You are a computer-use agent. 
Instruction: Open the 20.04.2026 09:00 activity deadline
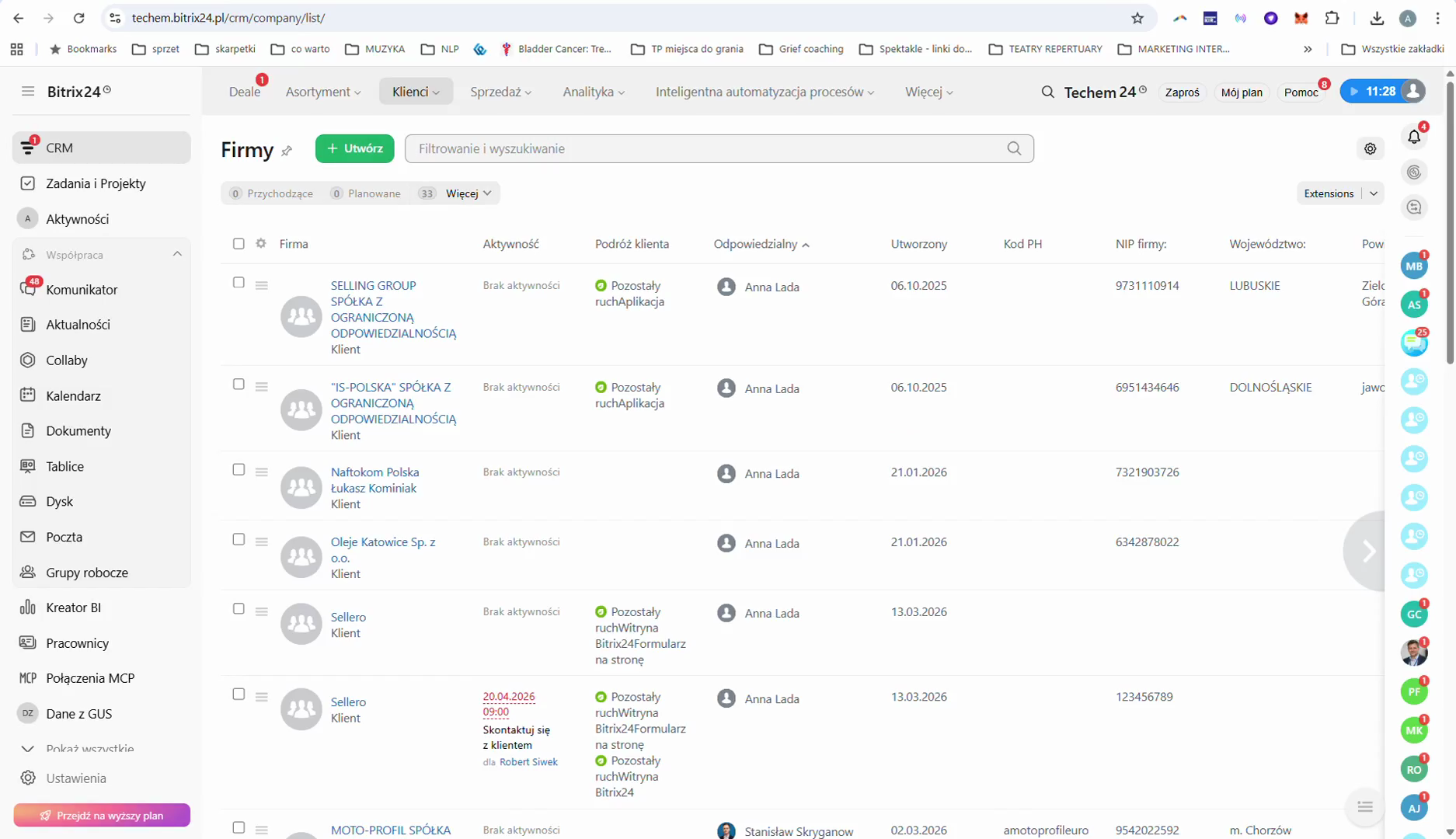pyautogui.click(x=509, y=704)
